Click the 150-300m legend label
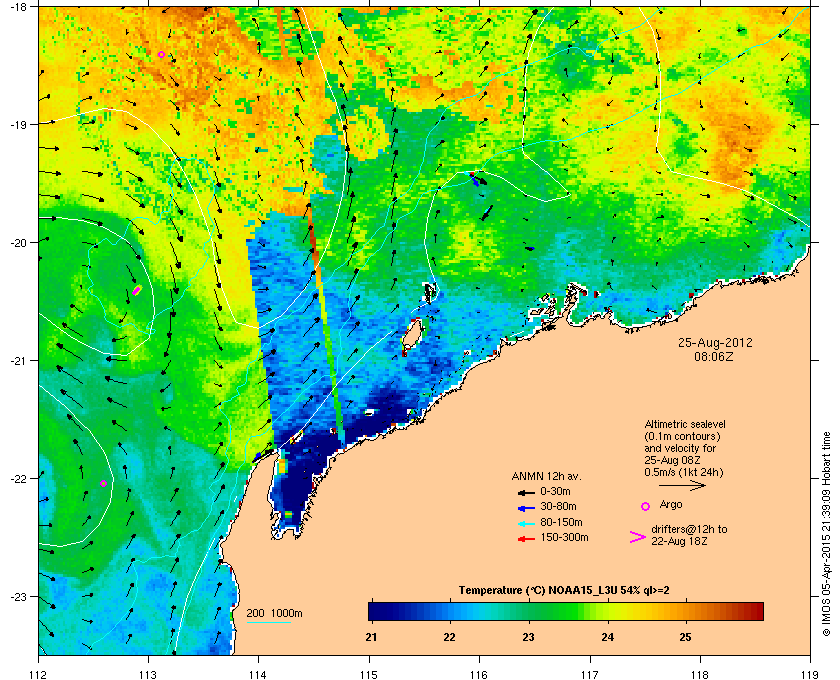The width and height of the screenshot is (840, 680). coord(564,537)
